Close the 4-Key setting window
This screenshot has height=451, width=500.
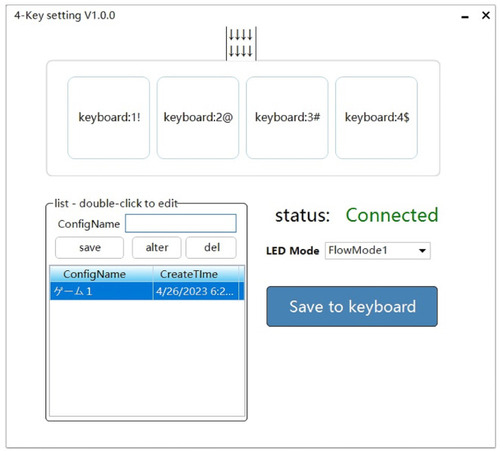pos(486,15)
